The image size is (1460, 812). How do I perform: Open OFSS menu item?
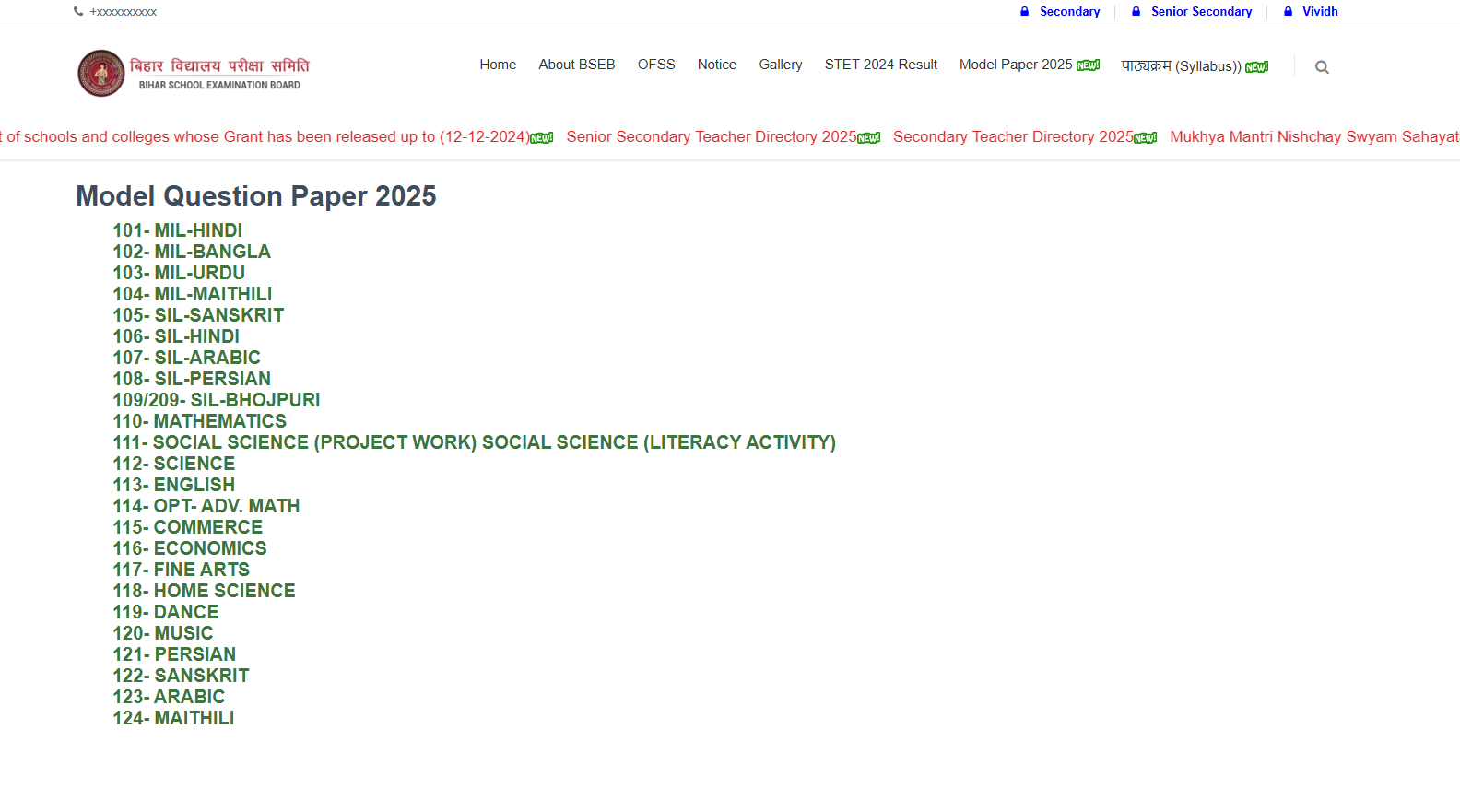click(656, 65)
